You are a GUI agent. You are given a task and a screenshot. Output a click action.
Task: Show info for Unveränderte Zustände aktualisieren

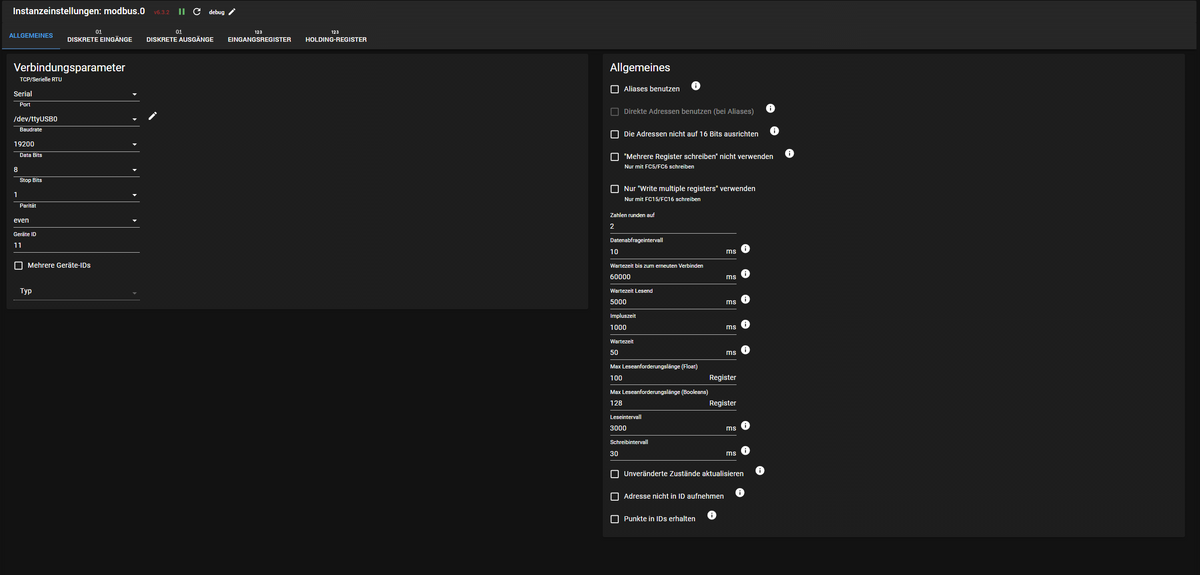[x=759, y=470]
